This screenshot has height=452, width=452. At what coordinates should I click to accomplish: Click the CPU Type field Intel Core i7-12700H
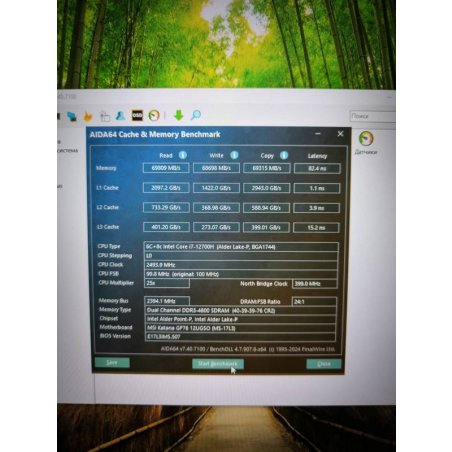[241, 247]
